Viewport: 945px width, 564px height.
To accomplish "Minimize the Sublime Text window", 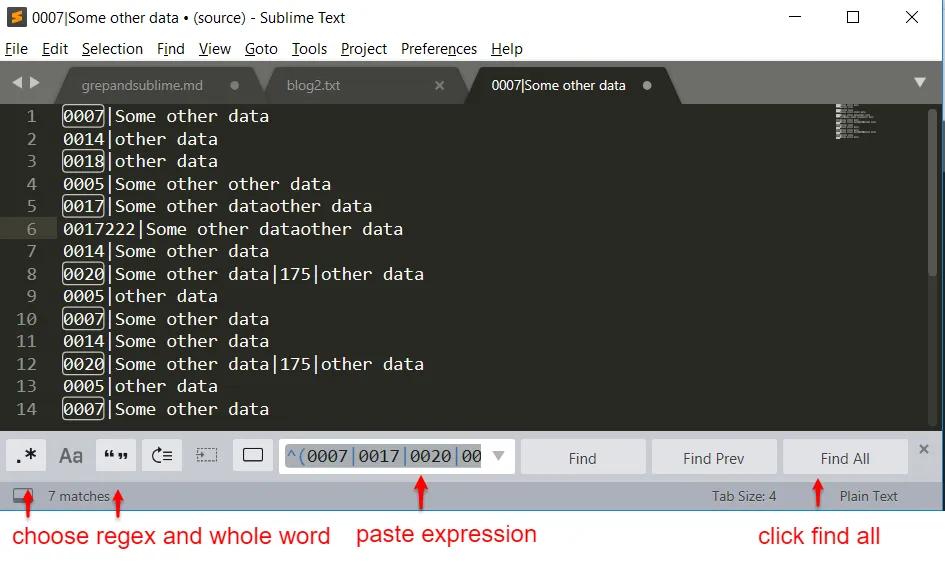I will pos(795,17).
